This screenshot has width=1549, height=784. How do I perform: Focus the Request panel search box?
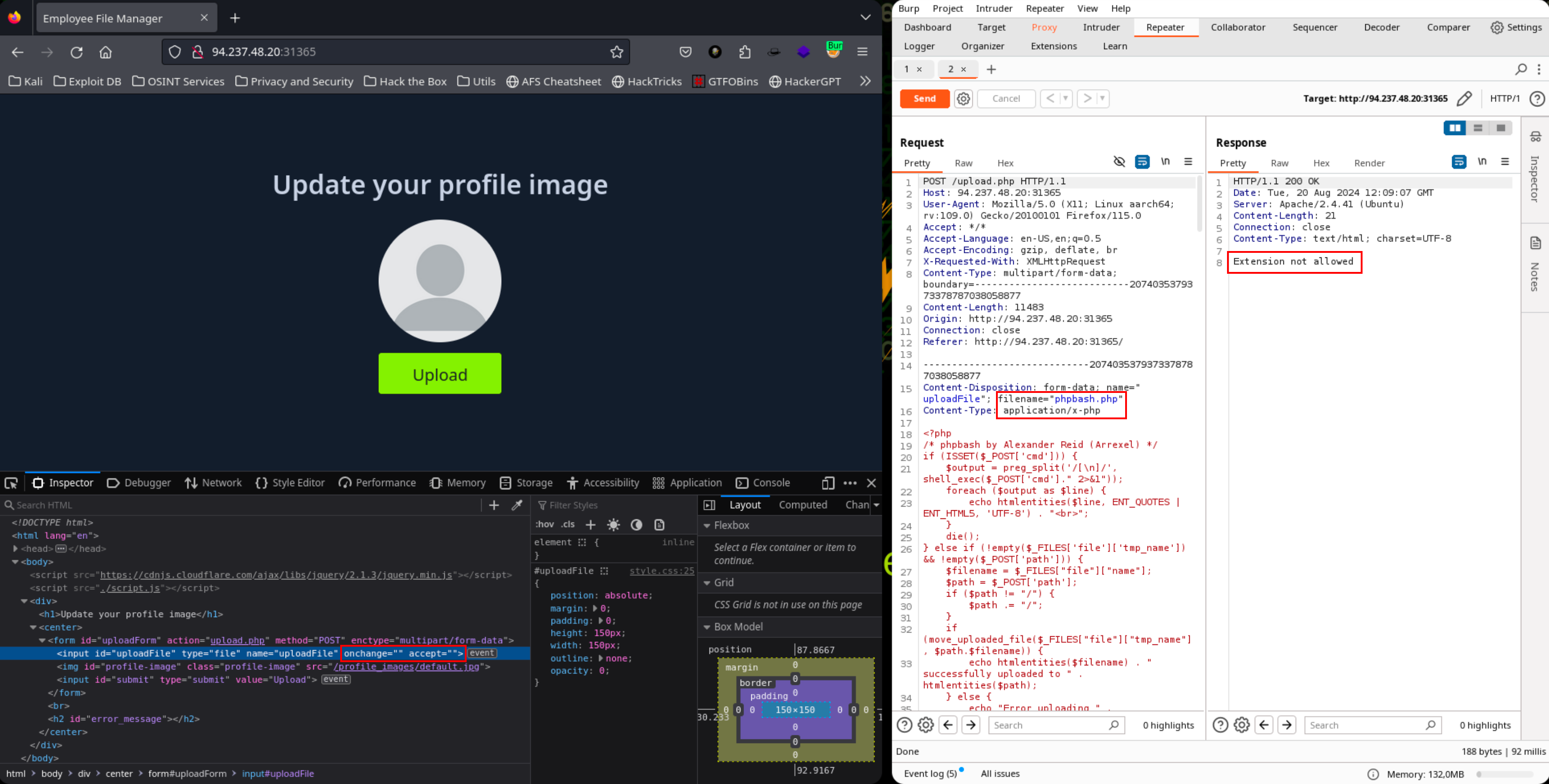point(1056,725)
